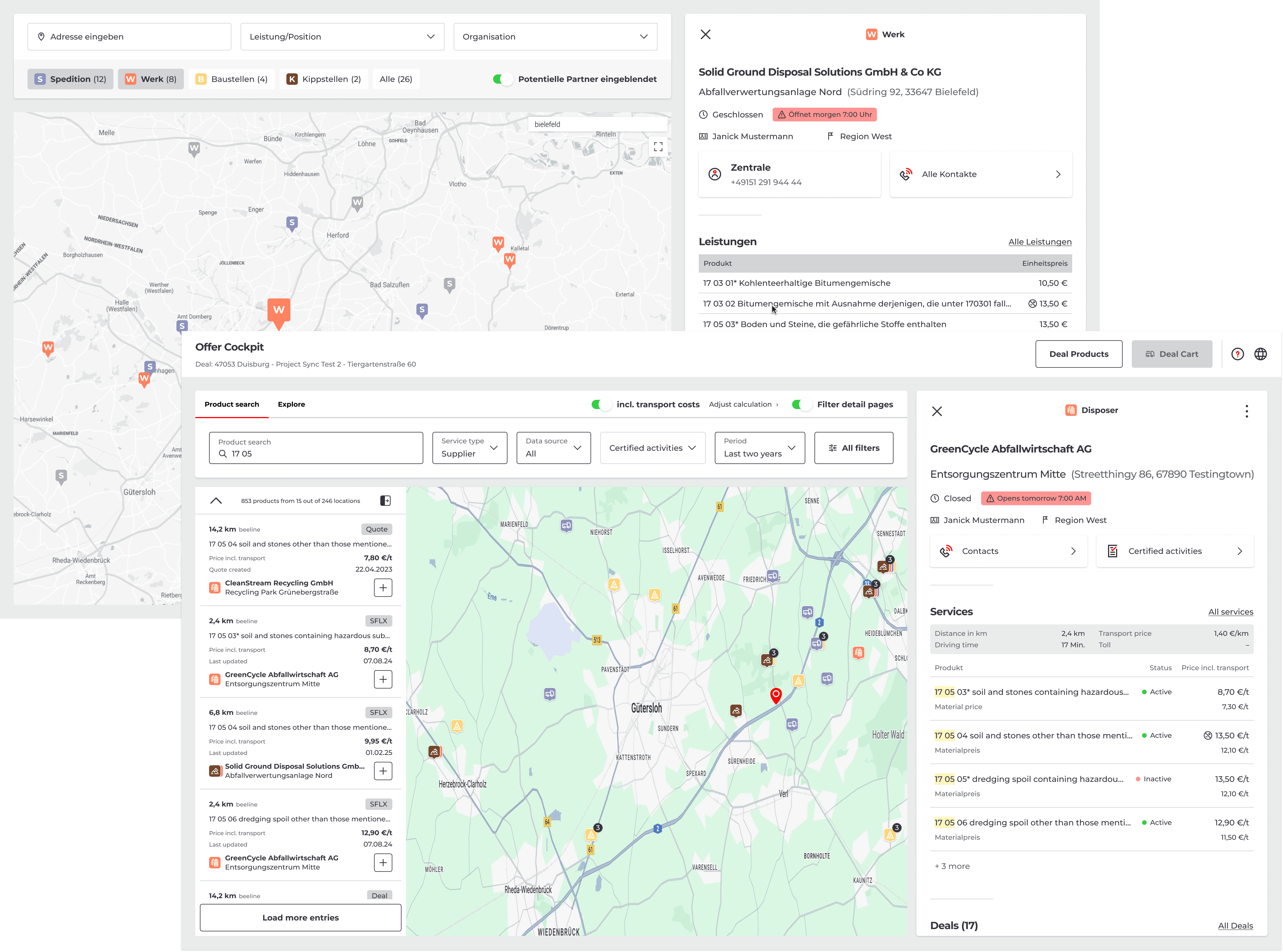Click the red location pin on map

coord(776,695)
